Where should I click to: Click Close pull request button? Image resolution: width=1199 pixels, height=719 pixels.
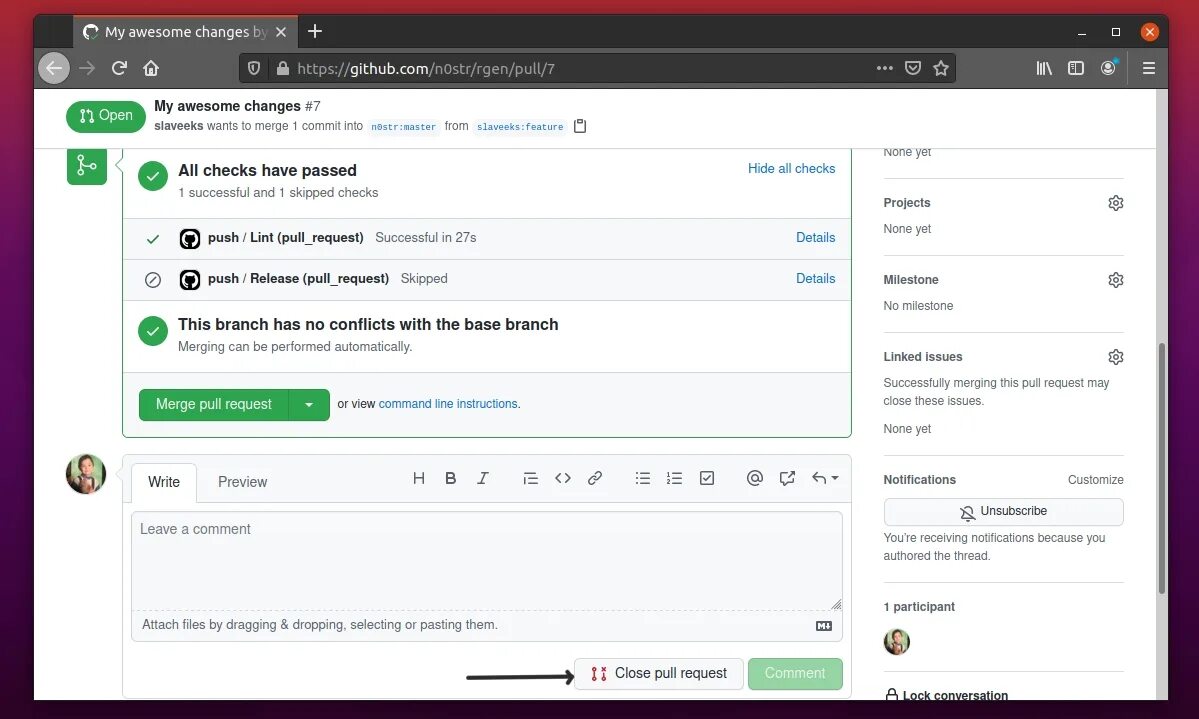pyautogui.click(x=658, y=674)
